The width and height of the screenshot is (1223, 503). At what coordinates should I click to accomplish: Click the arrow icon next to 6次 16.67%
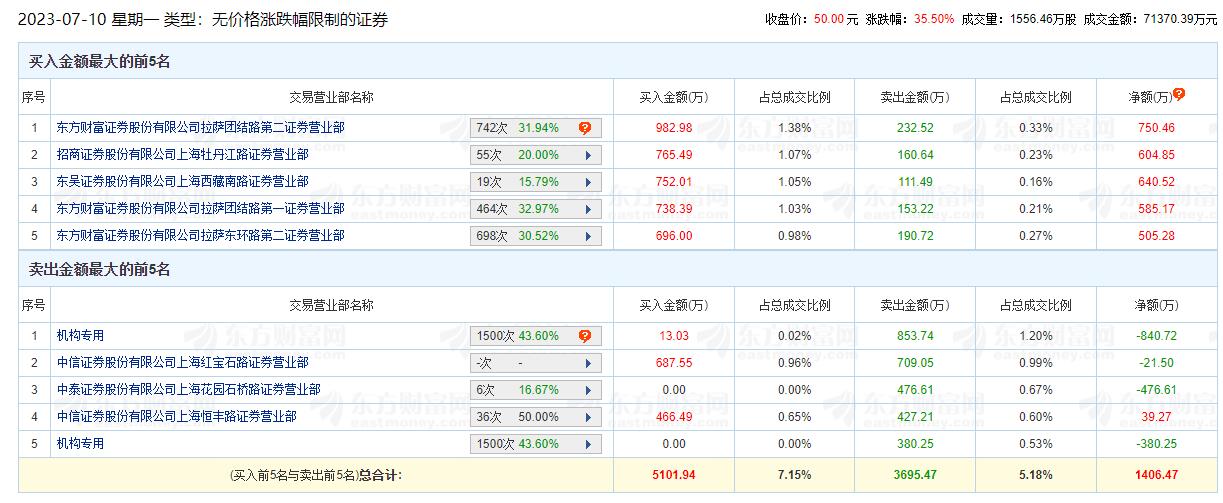588,390
